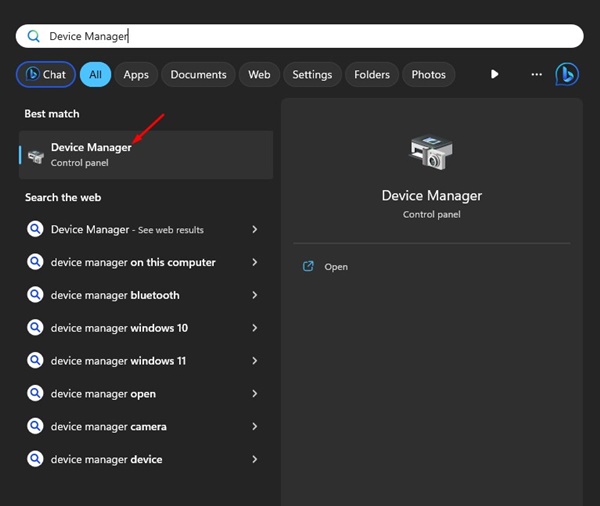Viewport: 600px width, 506px height.
Task: Click the open-external icon beside Open
Action: [x=308, y=266]
